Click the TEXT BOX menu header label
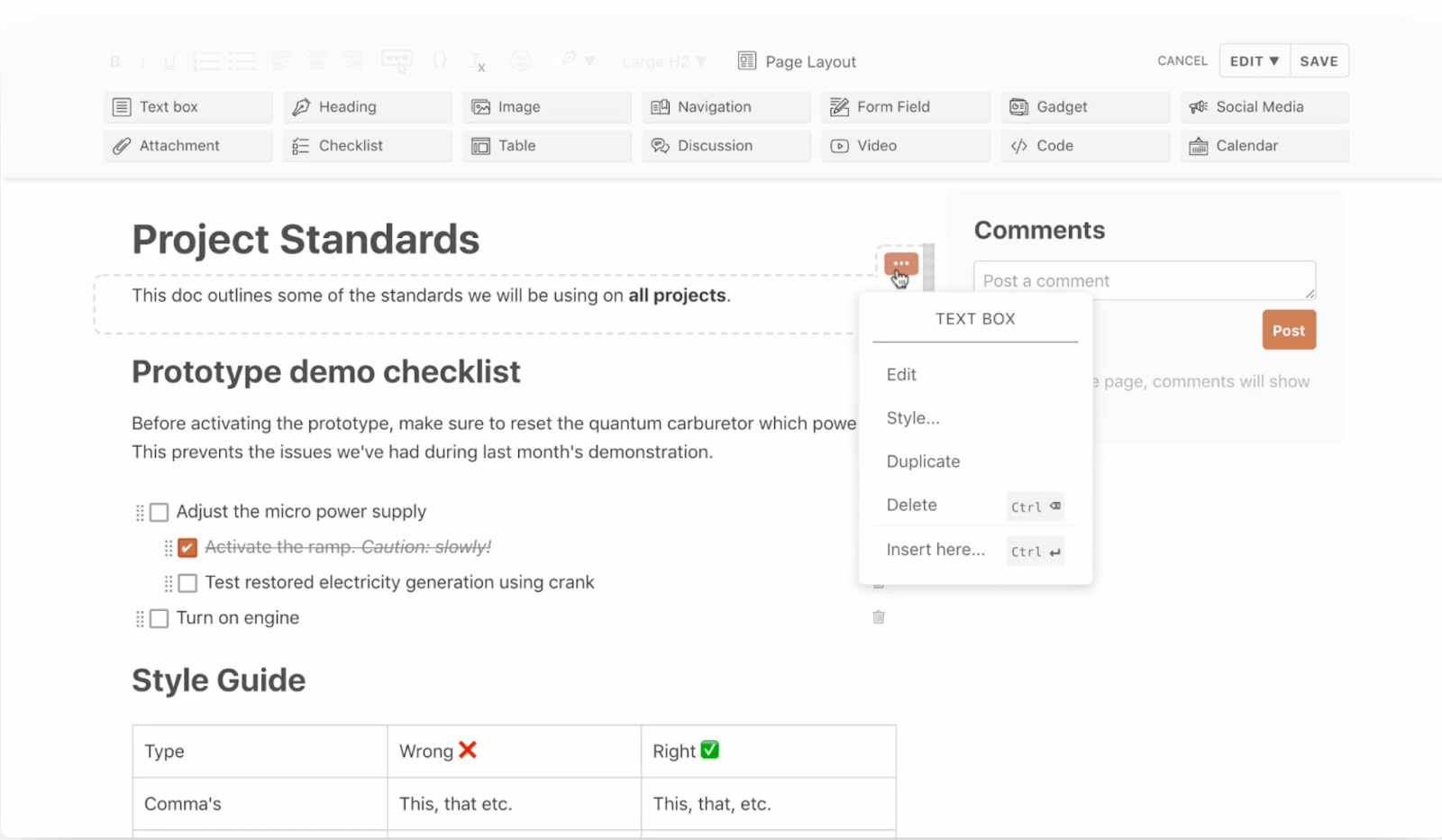Image resolution: width=1442 pixels, height=840 pixels. 975,319
